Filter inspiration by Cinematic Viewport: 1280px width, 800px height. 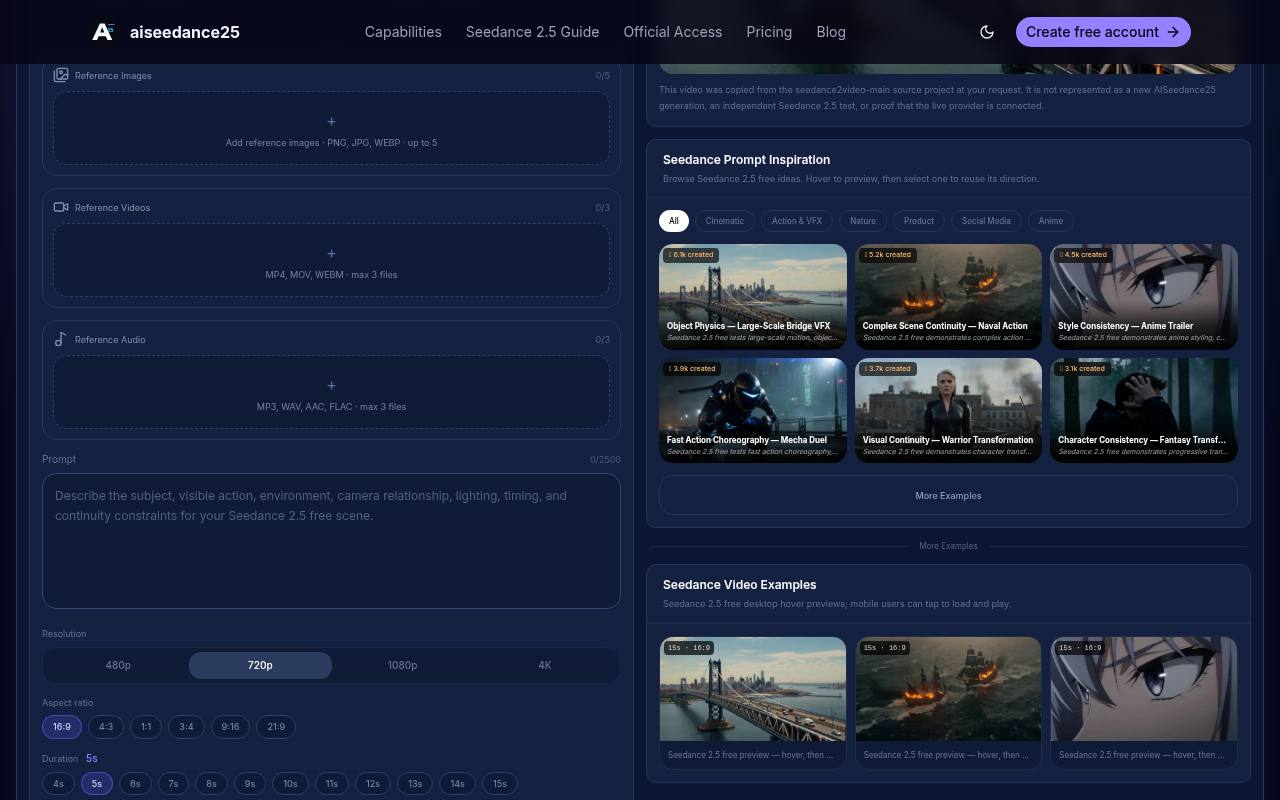pos(725,221)
